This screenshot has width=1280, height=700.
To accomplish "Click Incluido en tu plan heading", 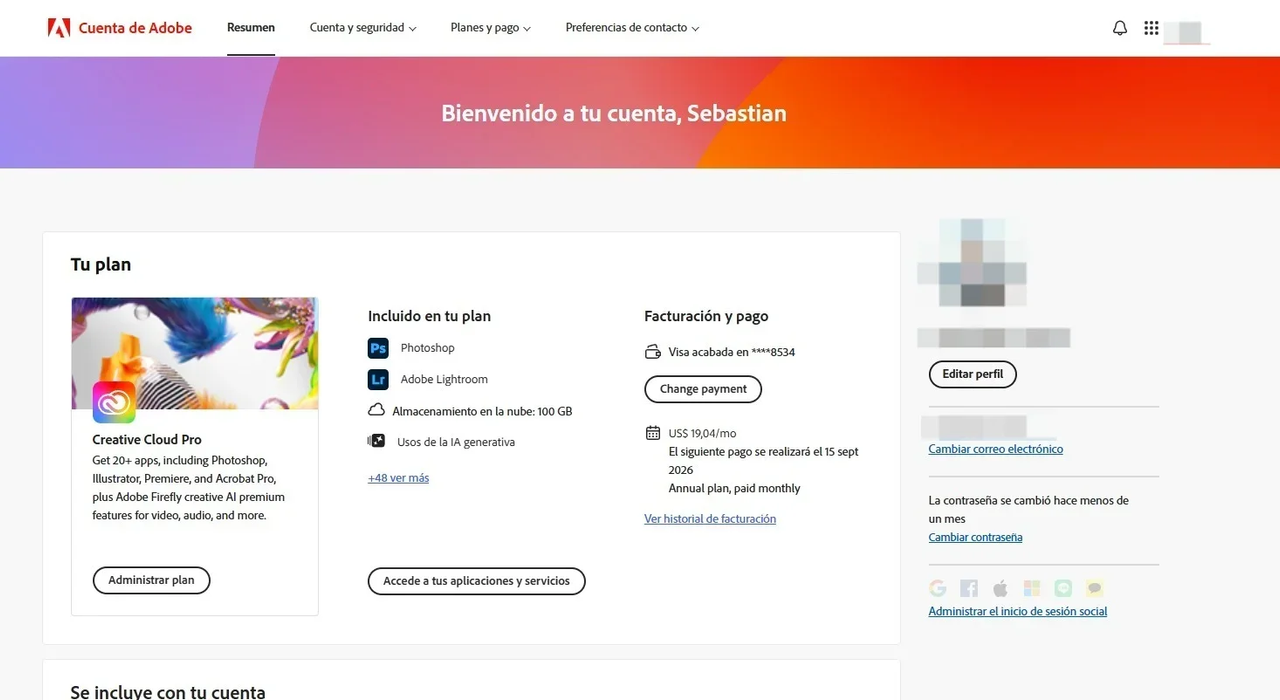I will (x=429, y=316).
